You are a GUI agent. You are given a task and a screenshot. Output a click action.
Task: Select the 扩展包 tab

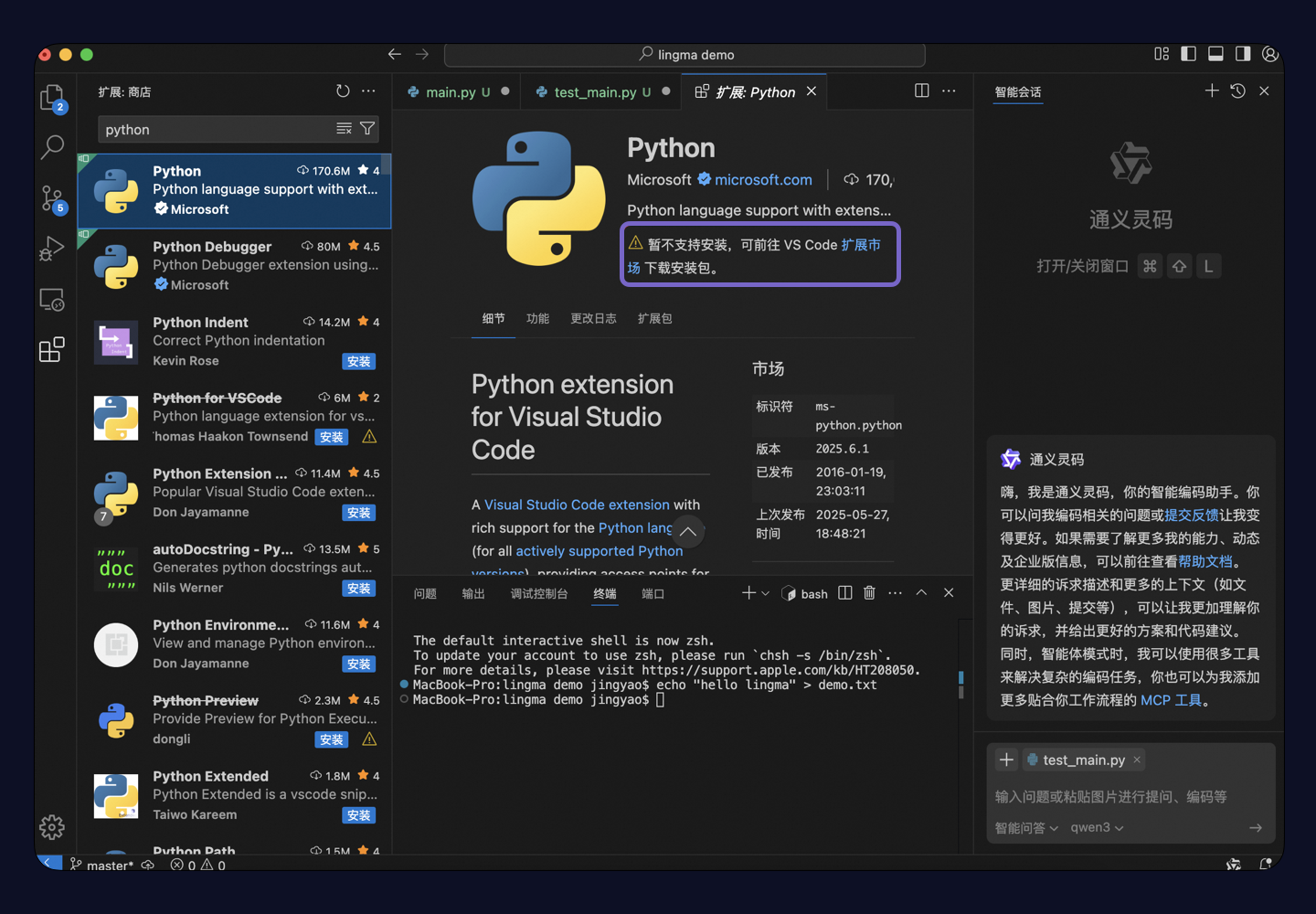(x=654, y=318)
